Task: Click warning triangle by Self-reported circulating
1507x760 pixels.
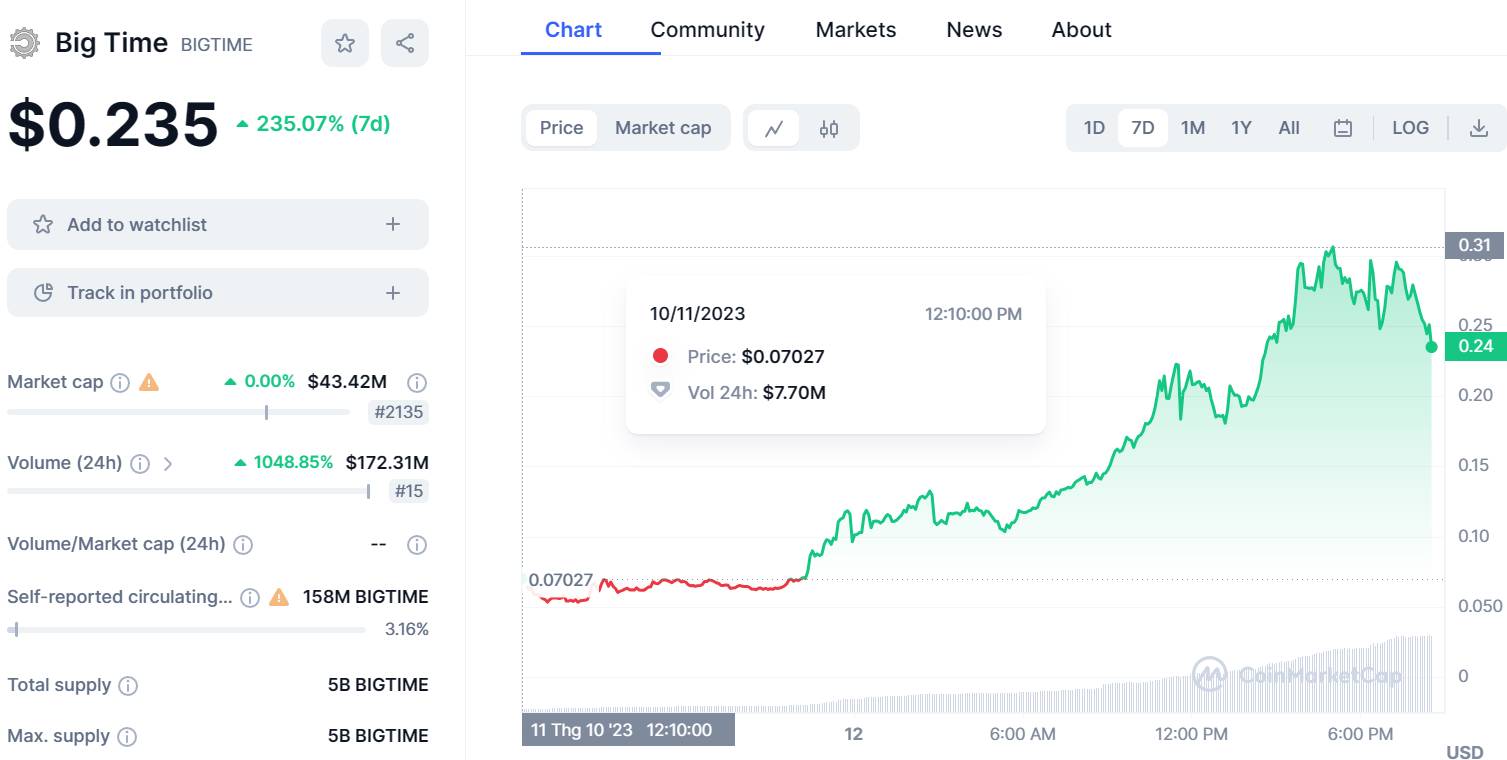Action: (x=279, y=597)
